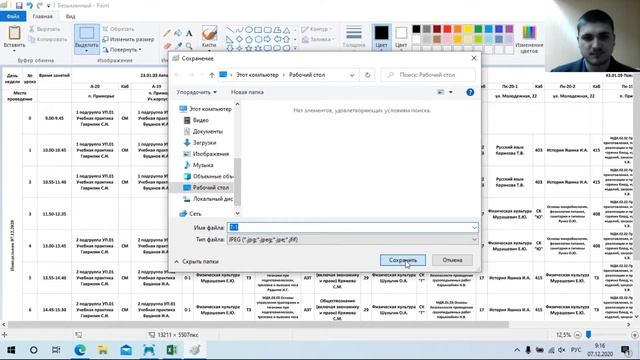Choose the straight line shape

pyautogui.click(x=230, y=30)
